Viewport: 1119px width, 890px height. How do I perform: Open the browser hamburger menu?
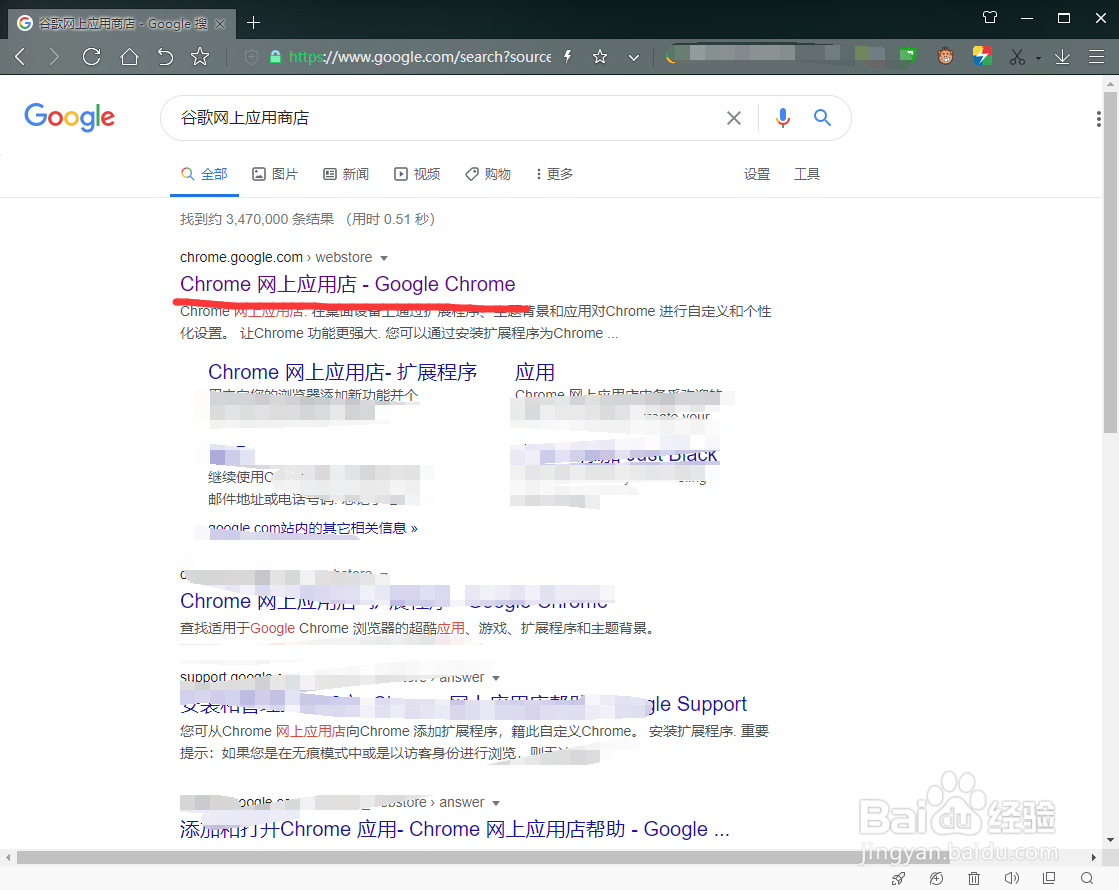[x=1096, y=56]
